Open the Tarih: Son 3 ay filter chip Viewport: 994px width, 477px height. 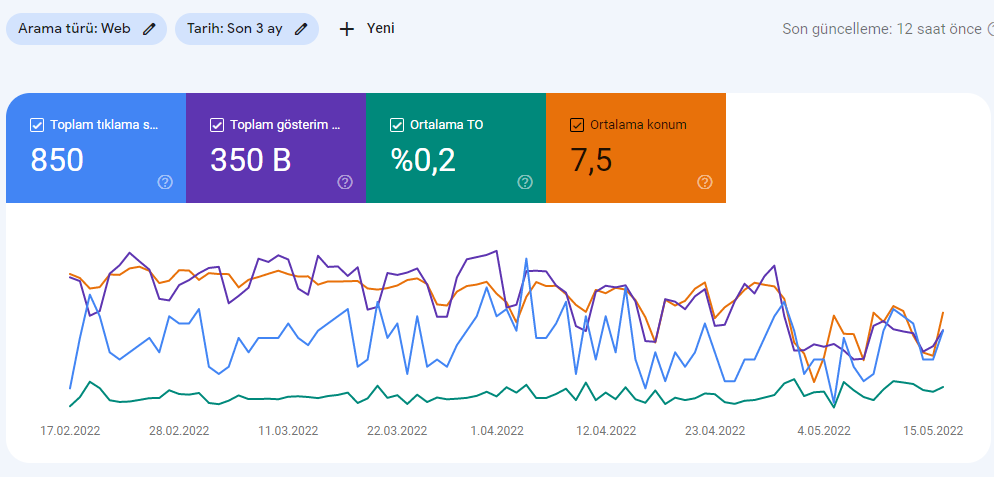click(247, 29)
